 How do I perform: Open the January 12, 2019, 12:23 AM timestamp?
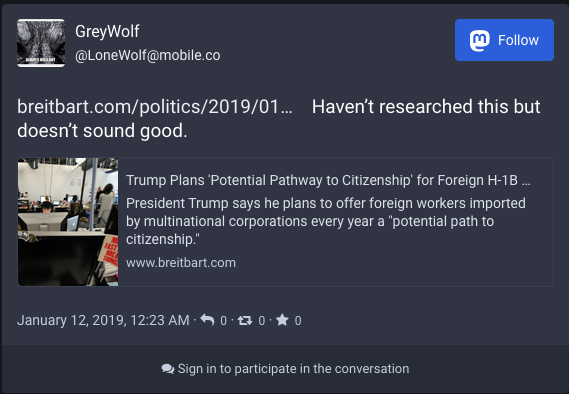coord(103,320)
